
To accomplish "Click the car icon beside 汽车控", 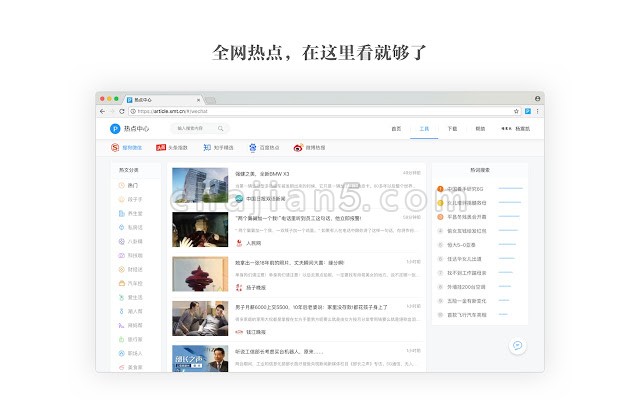I will click(x=121, y=283).
